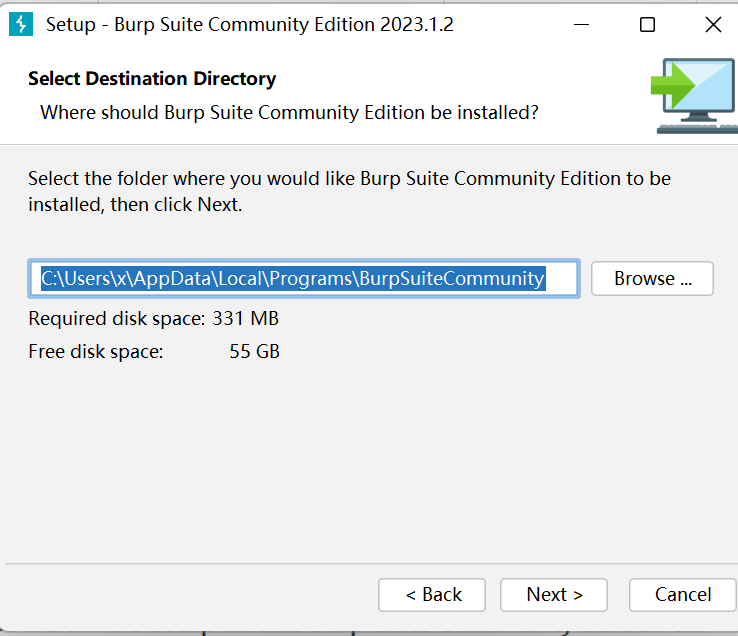Open the Browse folder dialog
738x636 pixels.
point(652,279)
